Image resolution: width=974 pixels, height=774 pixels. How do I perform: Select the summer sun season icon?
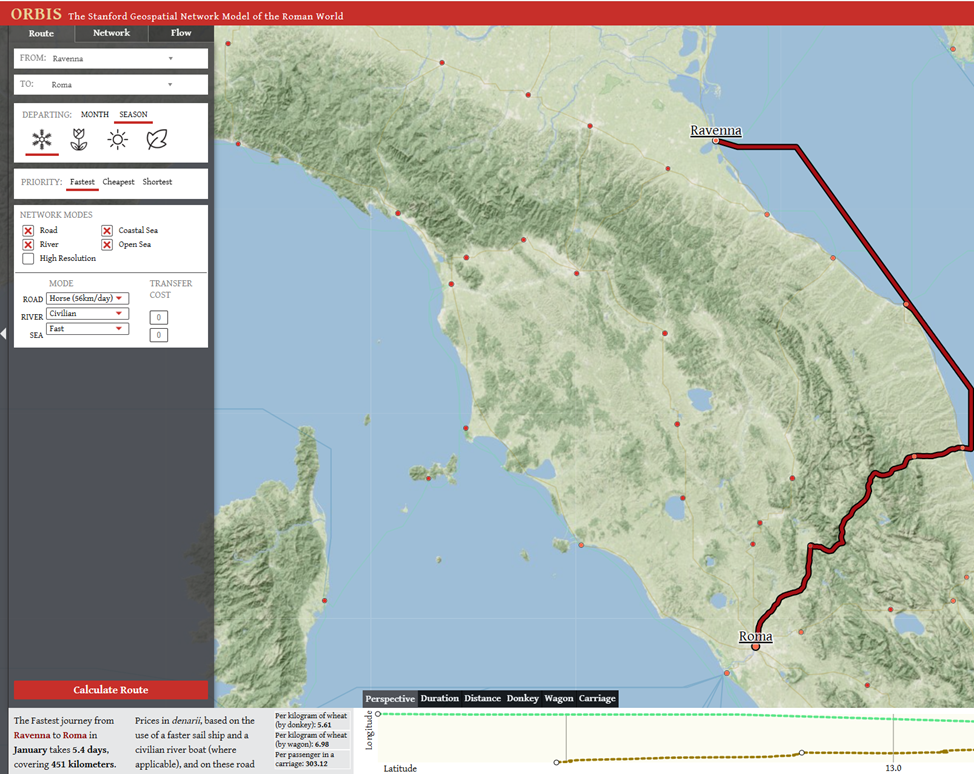118,140
